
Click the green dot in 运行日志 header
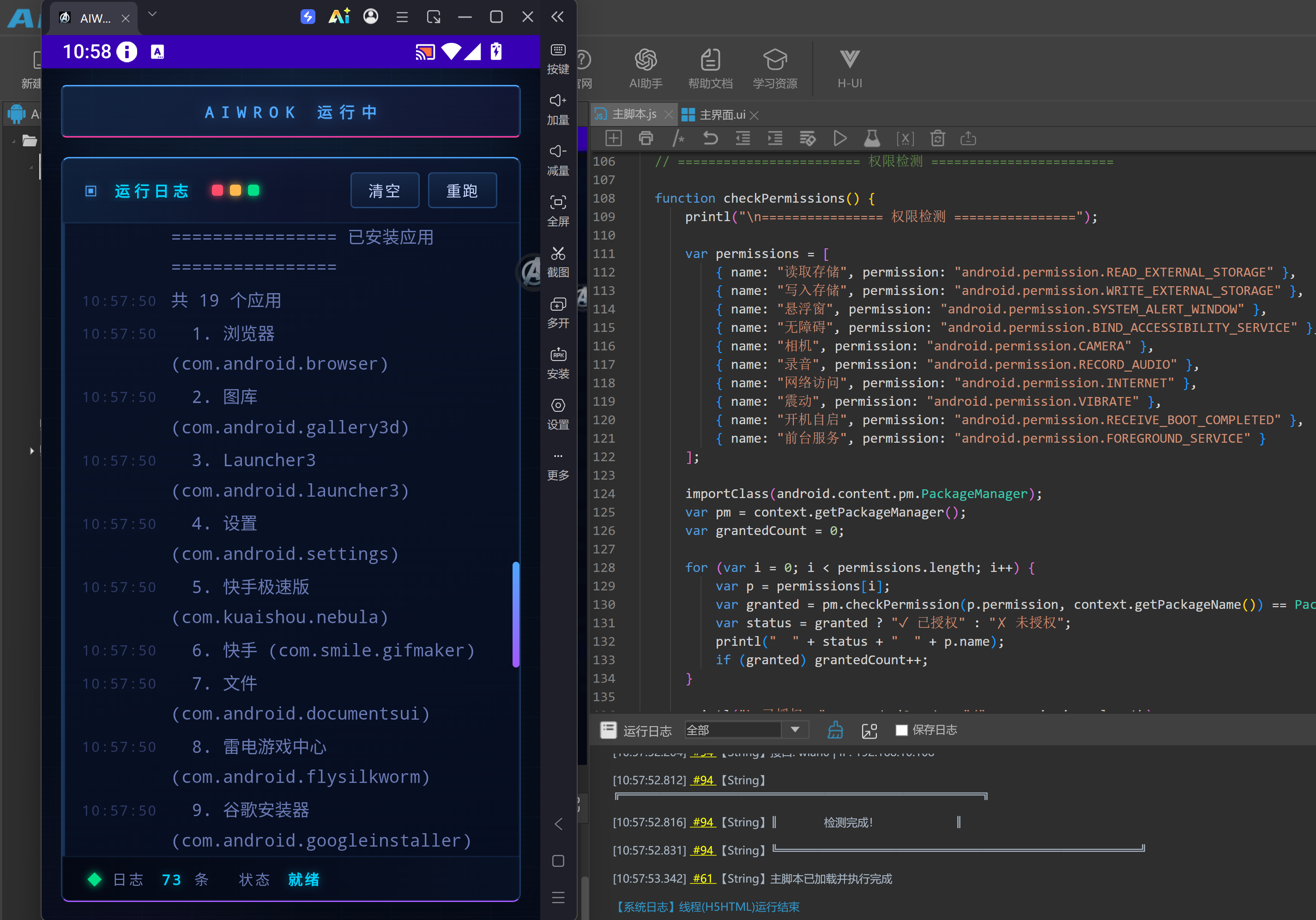[254, 190]
